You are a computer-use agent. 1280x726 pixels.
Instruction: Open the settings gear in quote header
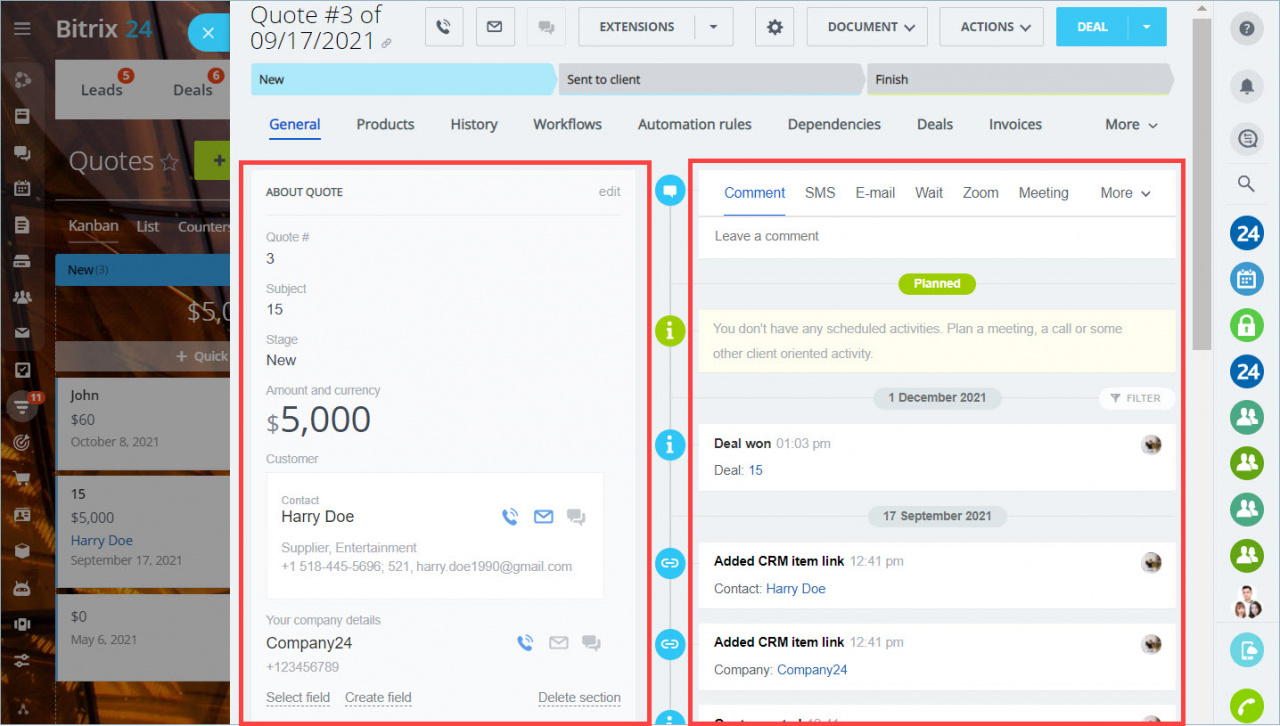tap(774, 27)
